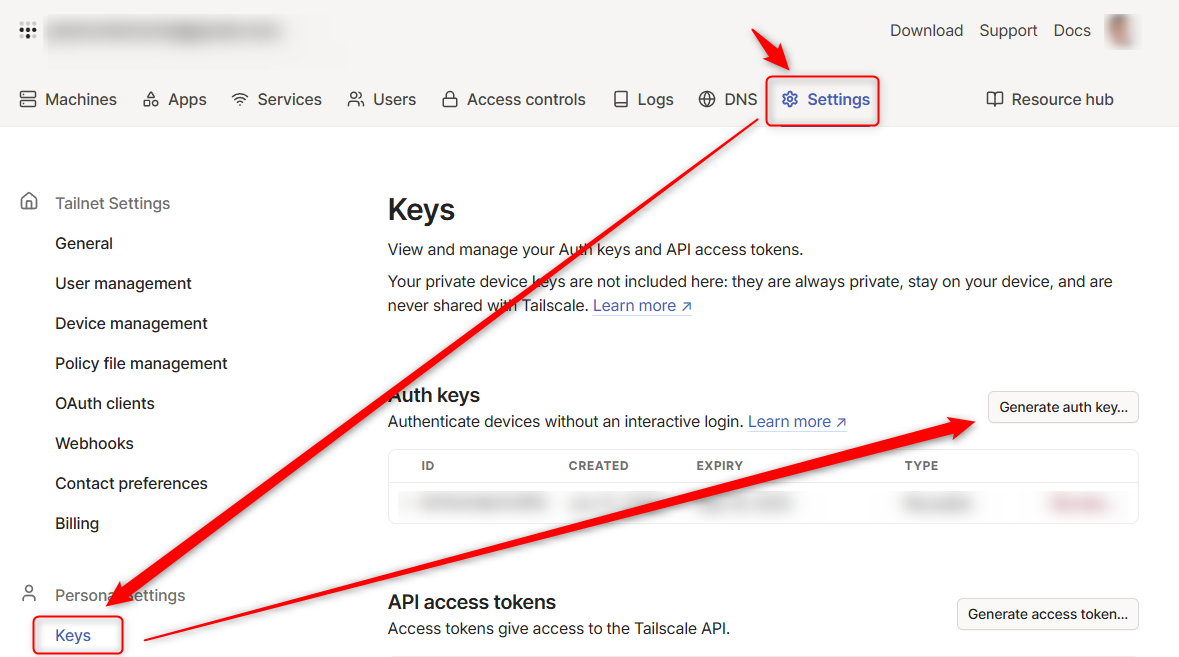Select the Settings tab
The width and height of the screenshot is (1179, 657).
pyautogui.click(x=825, y=99)
